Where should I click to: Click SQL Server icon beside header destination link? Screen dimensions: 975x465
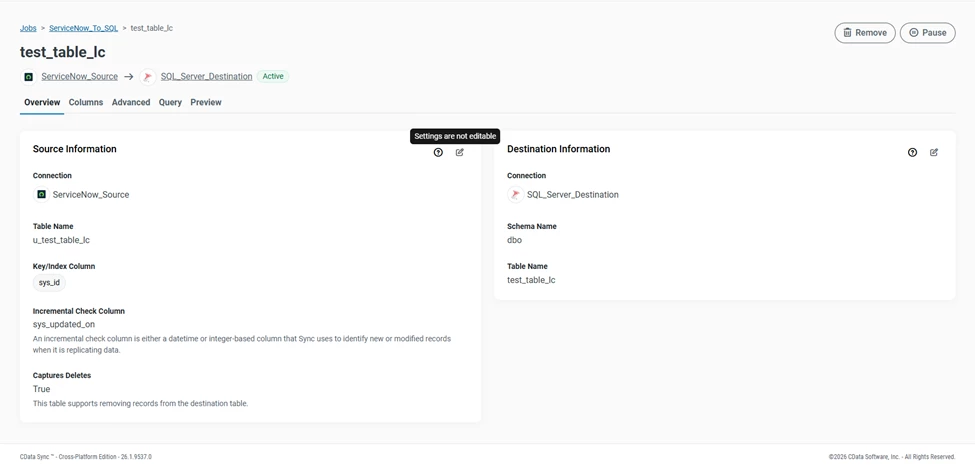tap(147, 76)
